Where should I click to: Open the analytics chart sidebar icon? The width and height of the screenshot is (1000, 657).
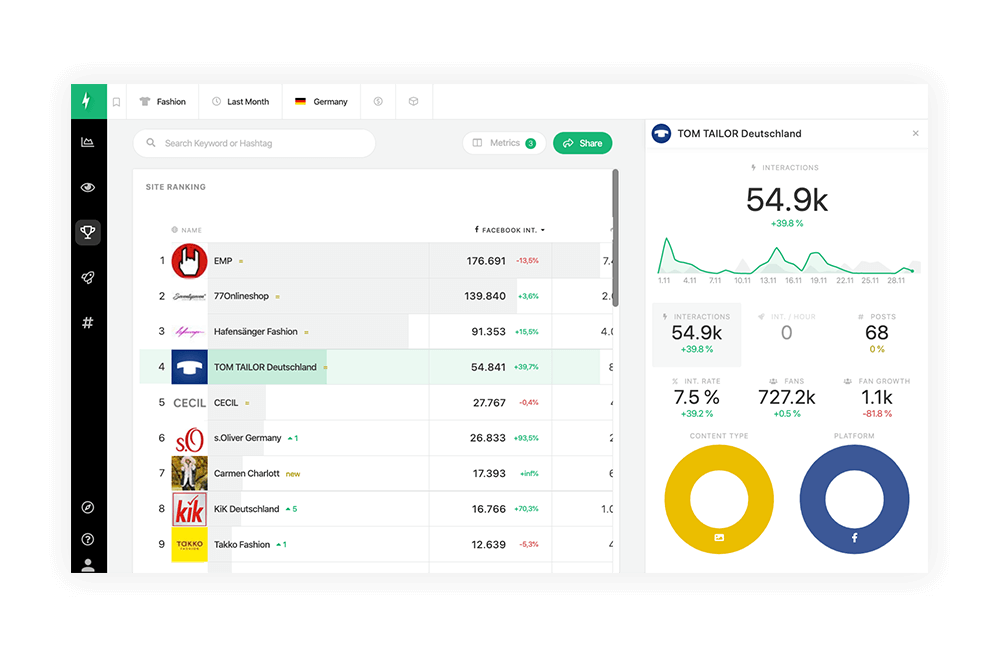click(x=88, y=142)
